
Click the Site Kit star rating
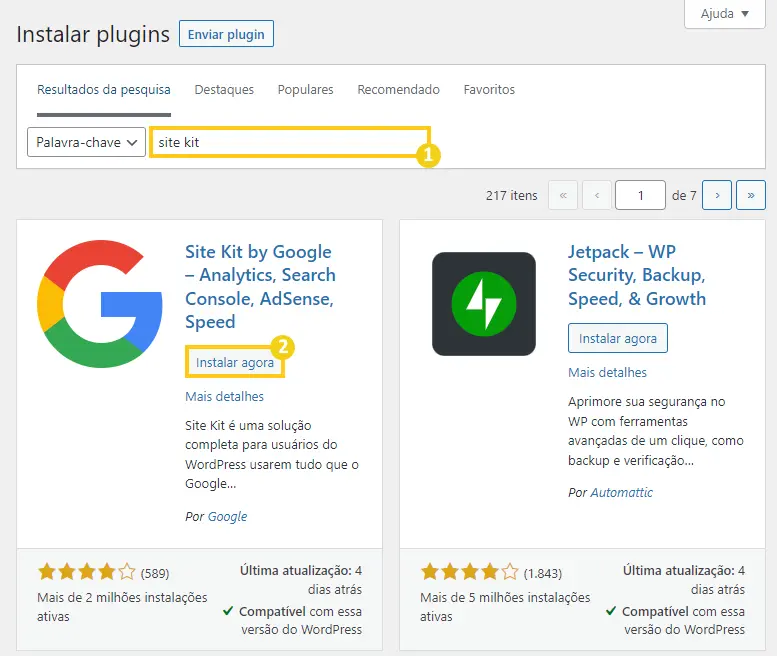point(86,572)
